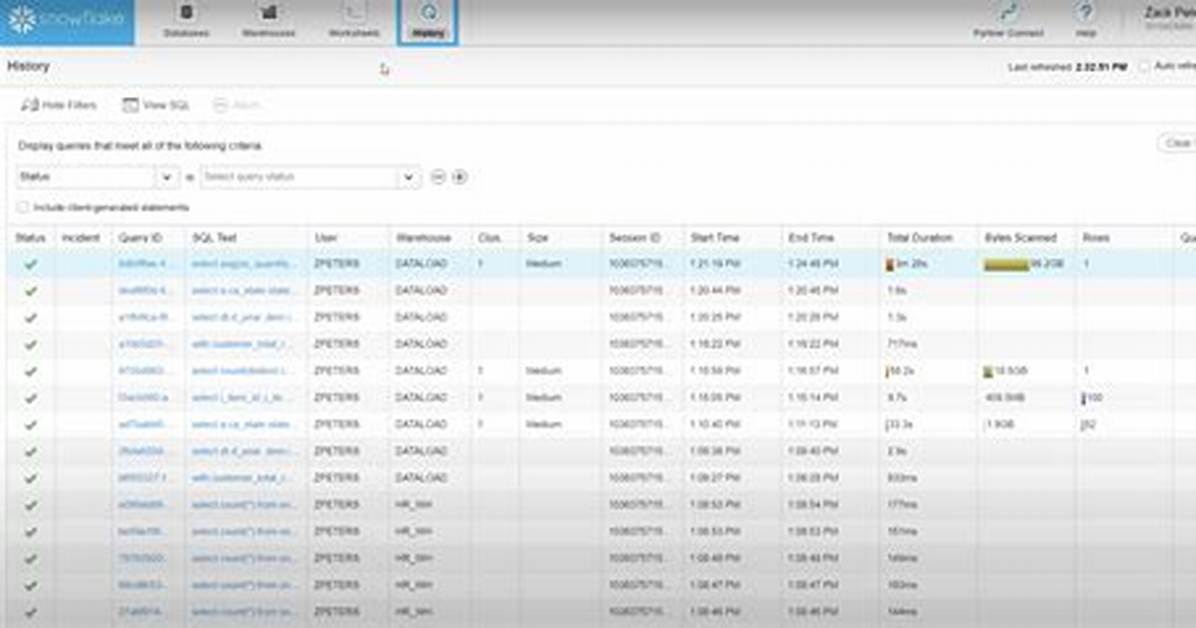
Task: Sort by the Status column header
Action: (x=31, y=238)
